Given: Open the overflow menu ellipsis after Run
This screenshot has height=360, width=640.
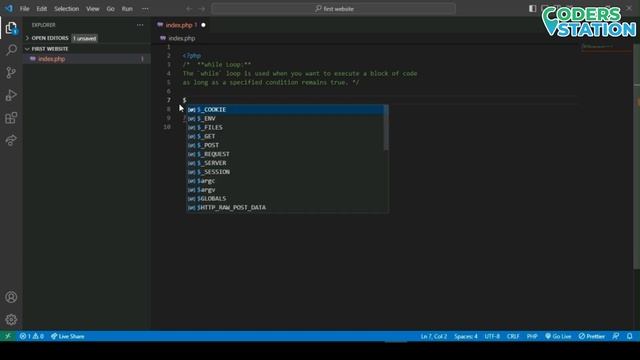Looking at the screenshot, I should (145, 9).
